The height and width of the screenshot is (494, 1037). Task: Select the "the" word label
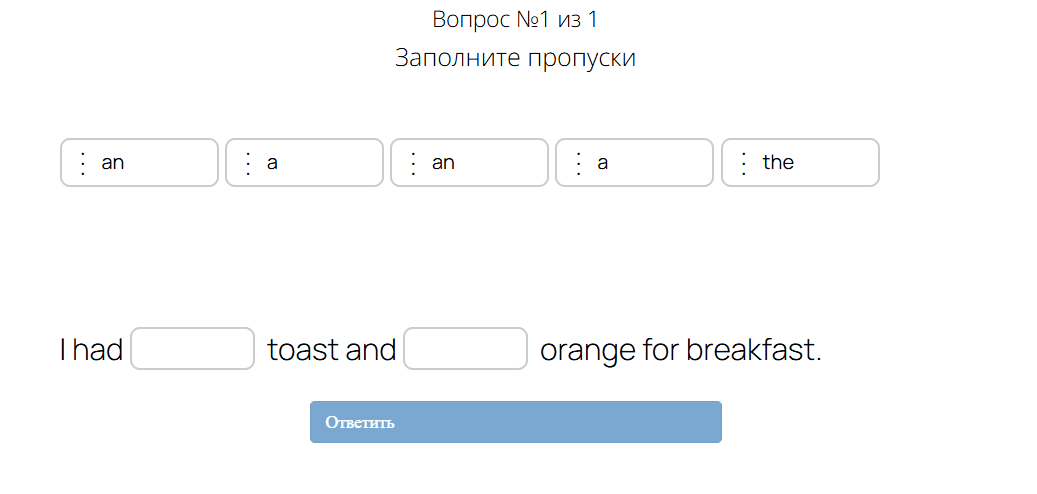pos(778,162)
